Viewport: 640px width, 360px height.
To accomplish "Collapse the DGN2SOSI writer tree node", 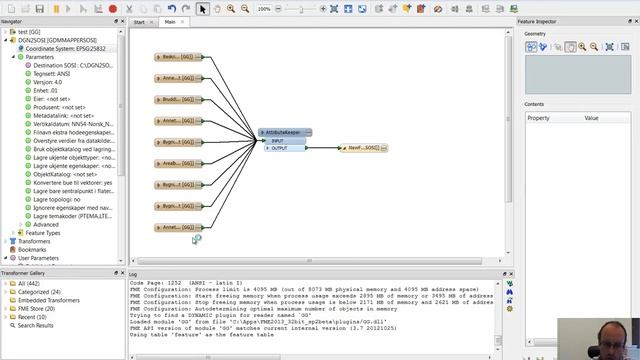I will (x=6, y=40).
